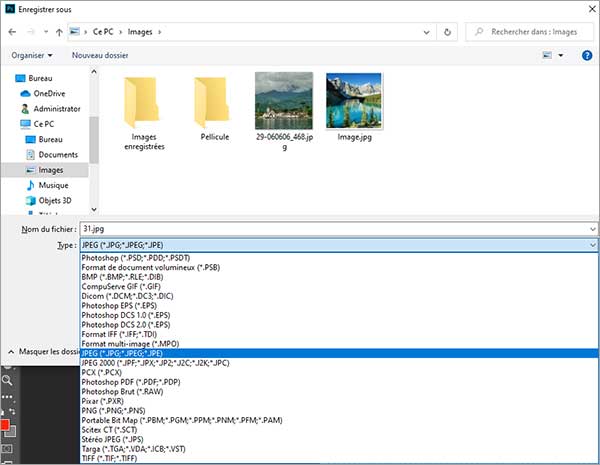Click OneDrive in the navigation pane
Image resolution: width=600 pixels, height=465 pixels.
[x=49, y=93]
